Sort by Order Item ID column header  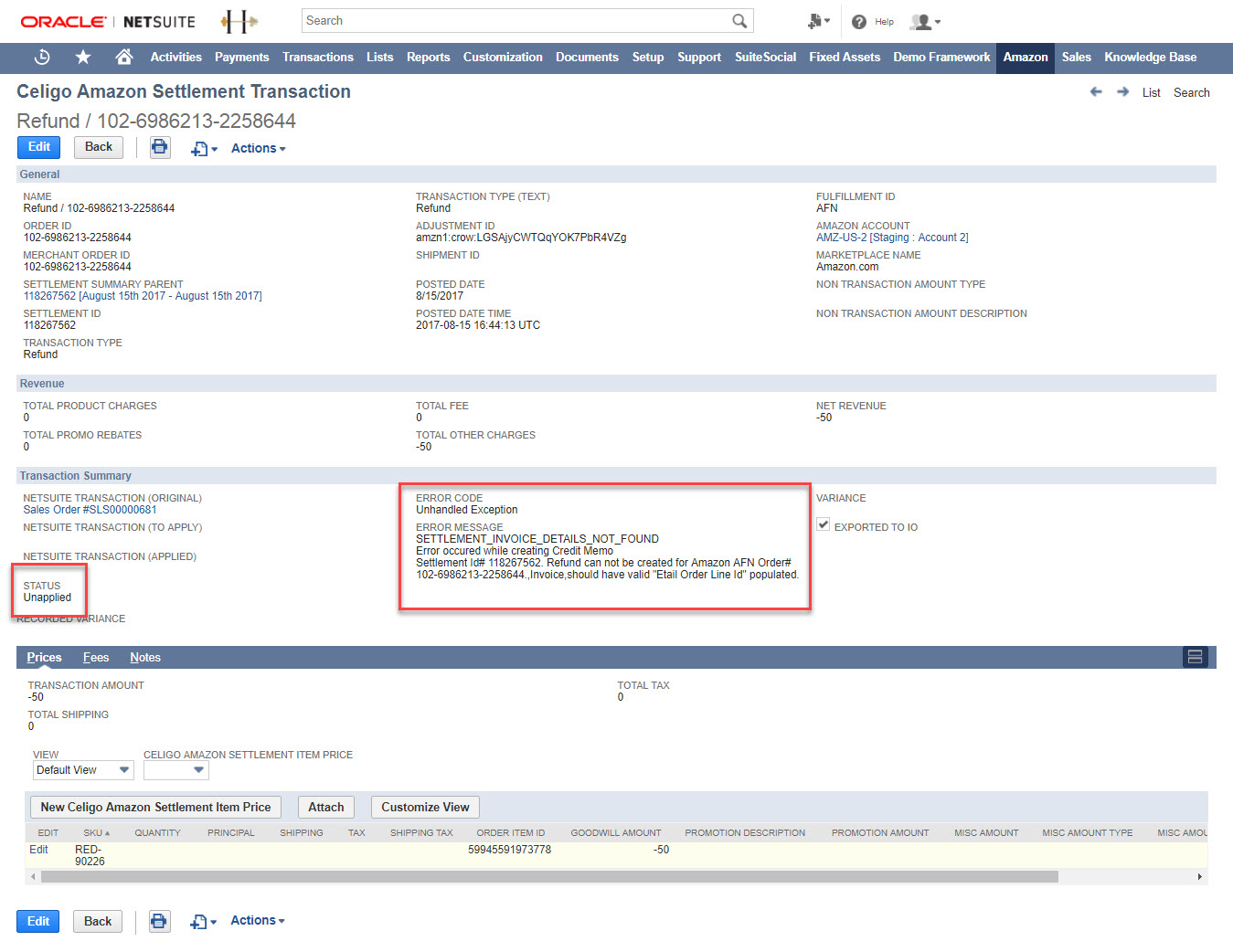pyautogui.click(x=510, y=832)
